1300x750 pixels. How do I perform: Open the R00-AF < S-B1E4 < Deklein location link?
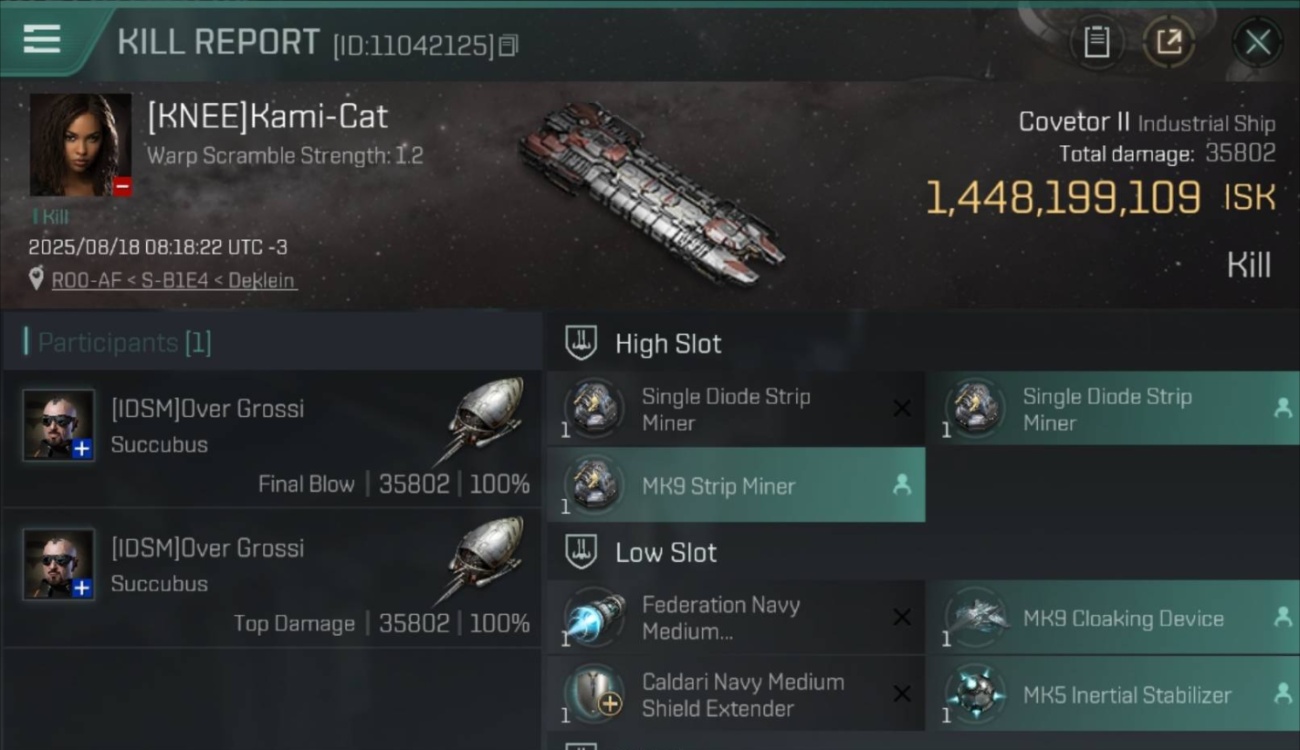coord(173,281)
